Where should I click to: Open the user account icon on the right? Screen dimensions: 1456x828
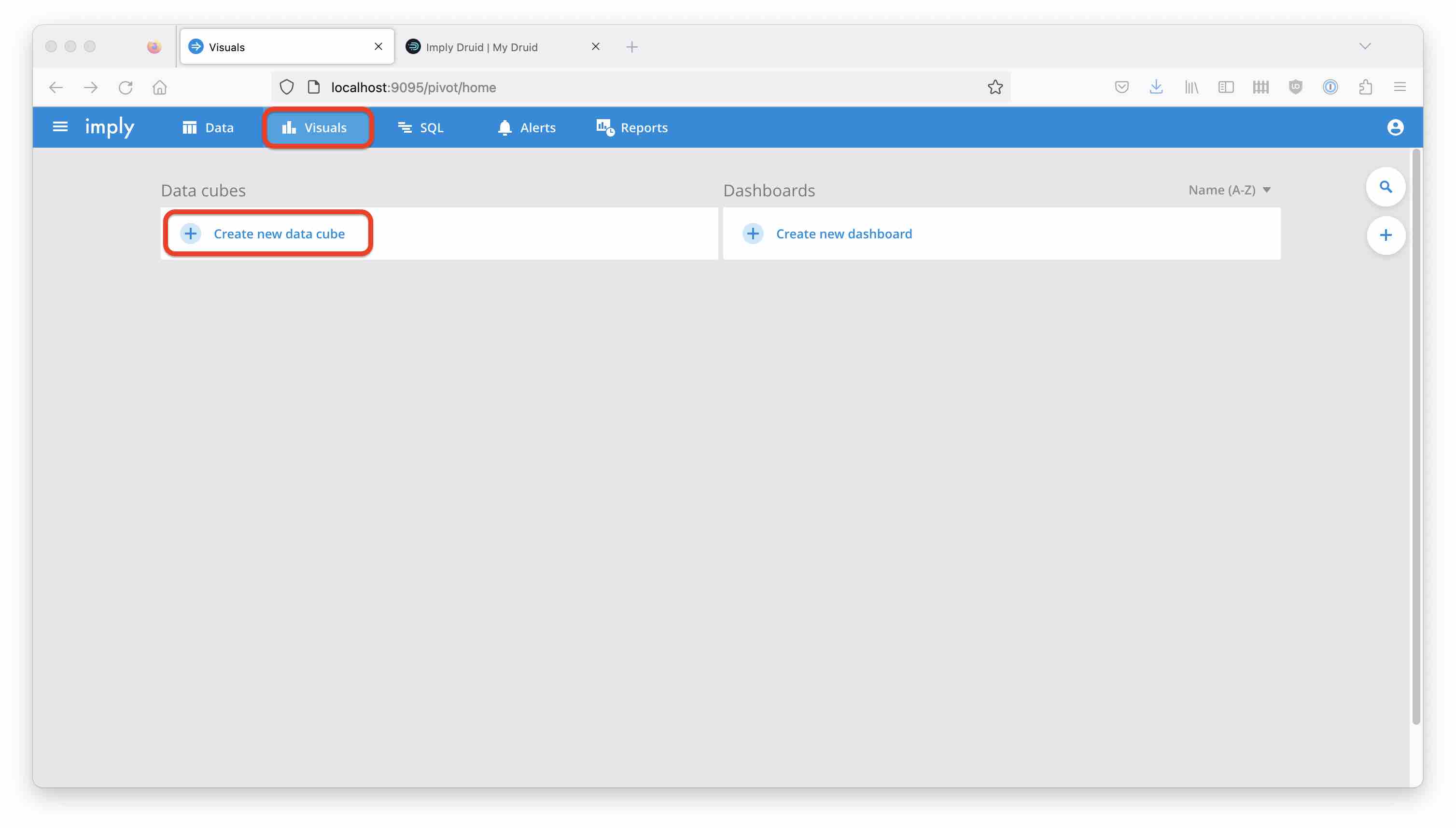[1396, 127]
